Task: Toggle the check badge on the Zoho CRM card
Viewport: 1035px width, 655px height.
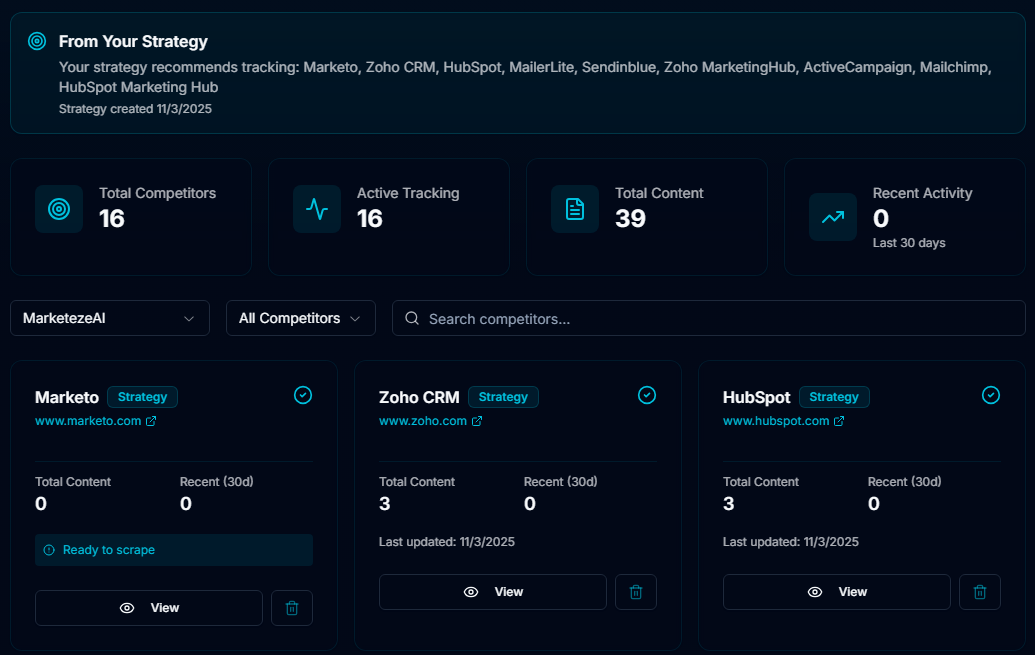Action: (646, 395)
